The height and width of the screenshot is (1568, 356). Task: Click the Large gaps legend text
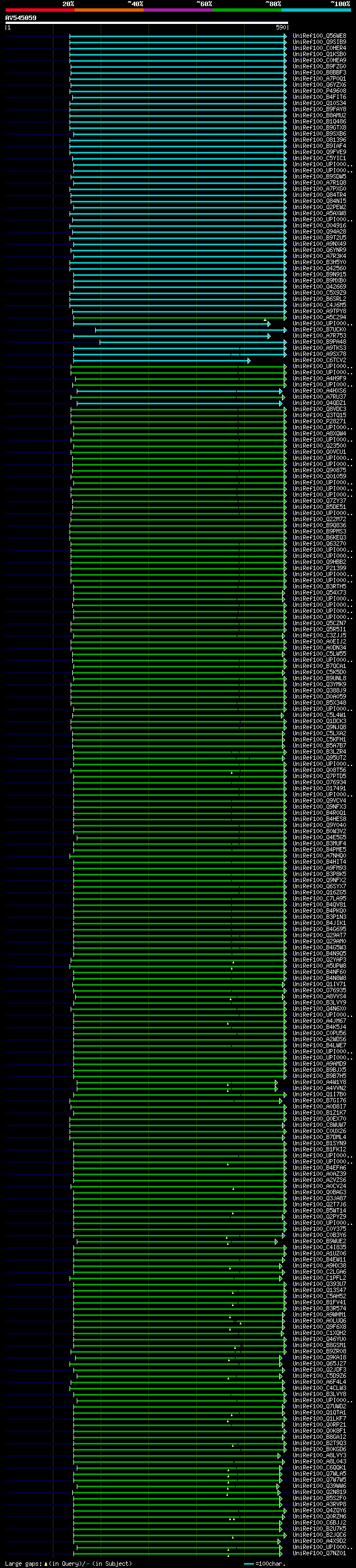23,1563
